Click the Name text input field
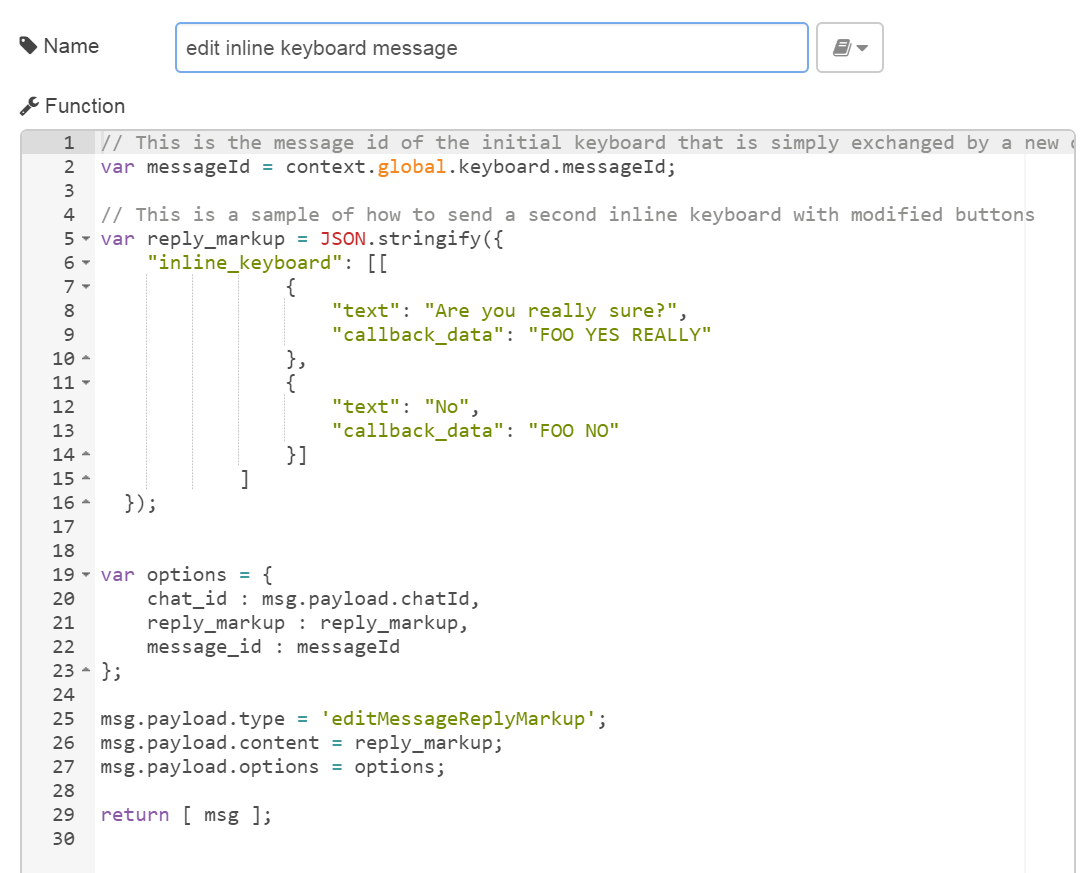 pyautogui.click(x=491, y=48)
